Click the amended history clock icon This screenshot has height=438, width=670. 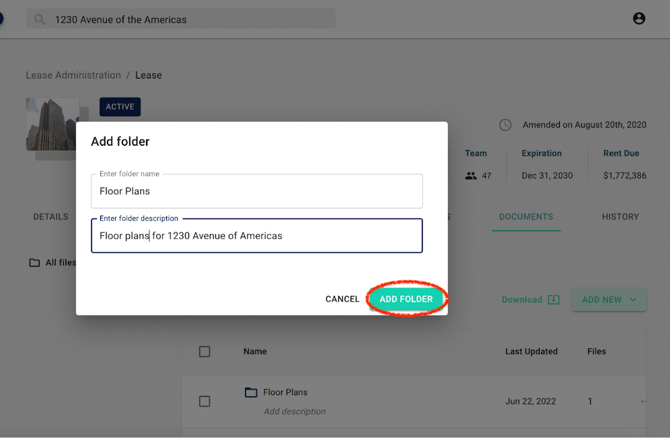point(505,125)
